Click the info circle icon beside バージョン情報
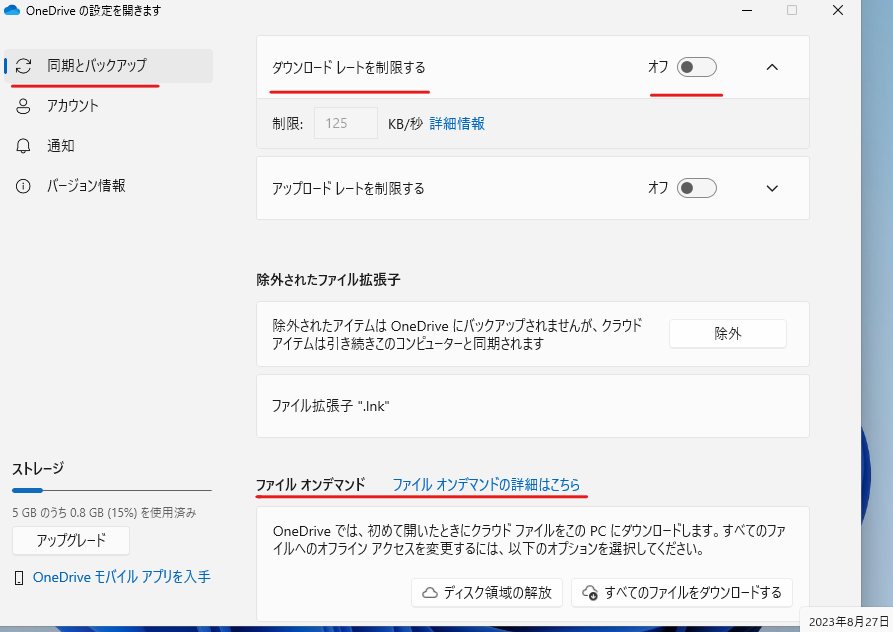The image size is (893, 632). [23, 186]
